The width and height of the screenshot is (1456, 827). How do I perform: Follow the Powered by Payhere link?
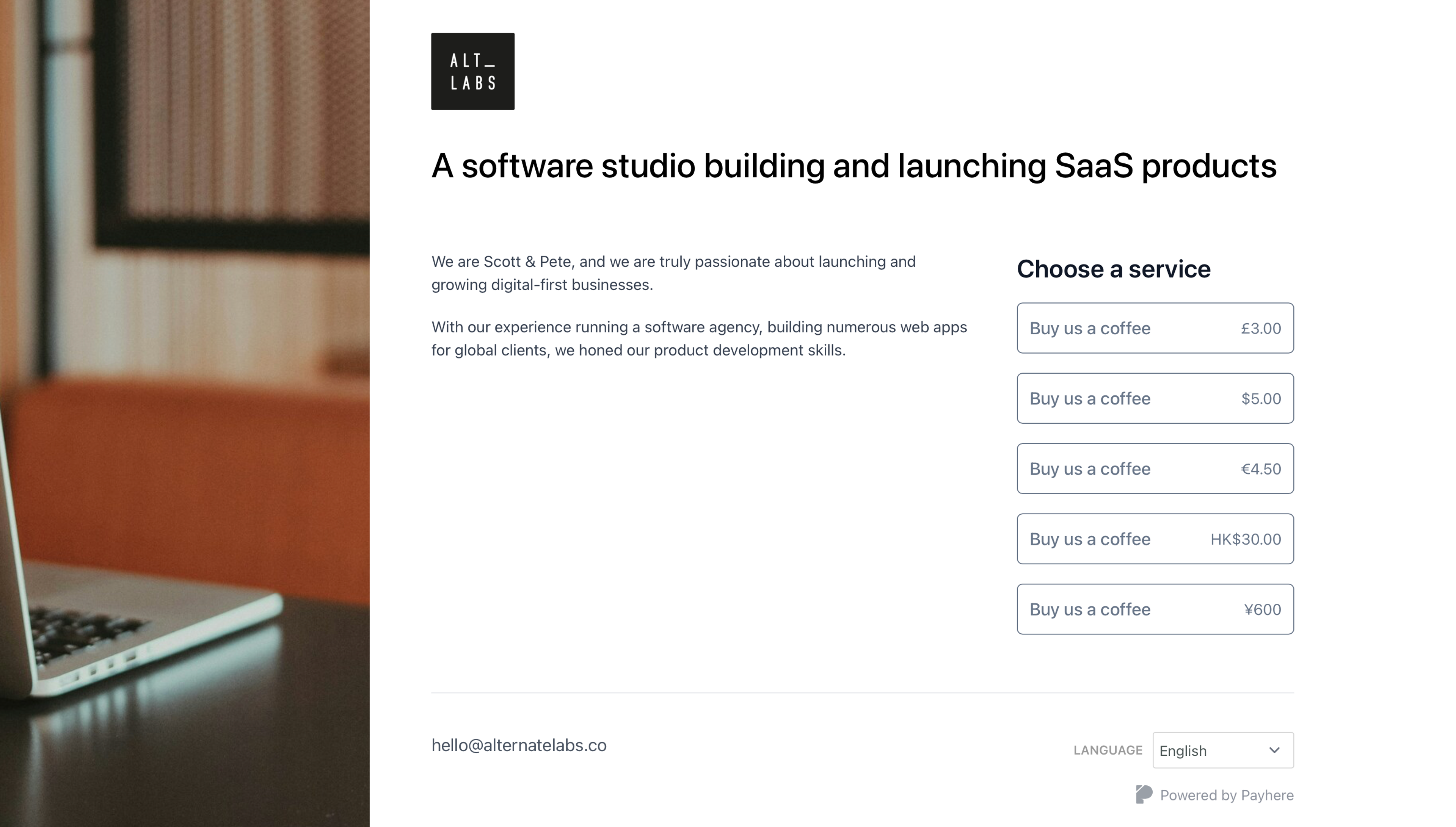coord(1214,795)
